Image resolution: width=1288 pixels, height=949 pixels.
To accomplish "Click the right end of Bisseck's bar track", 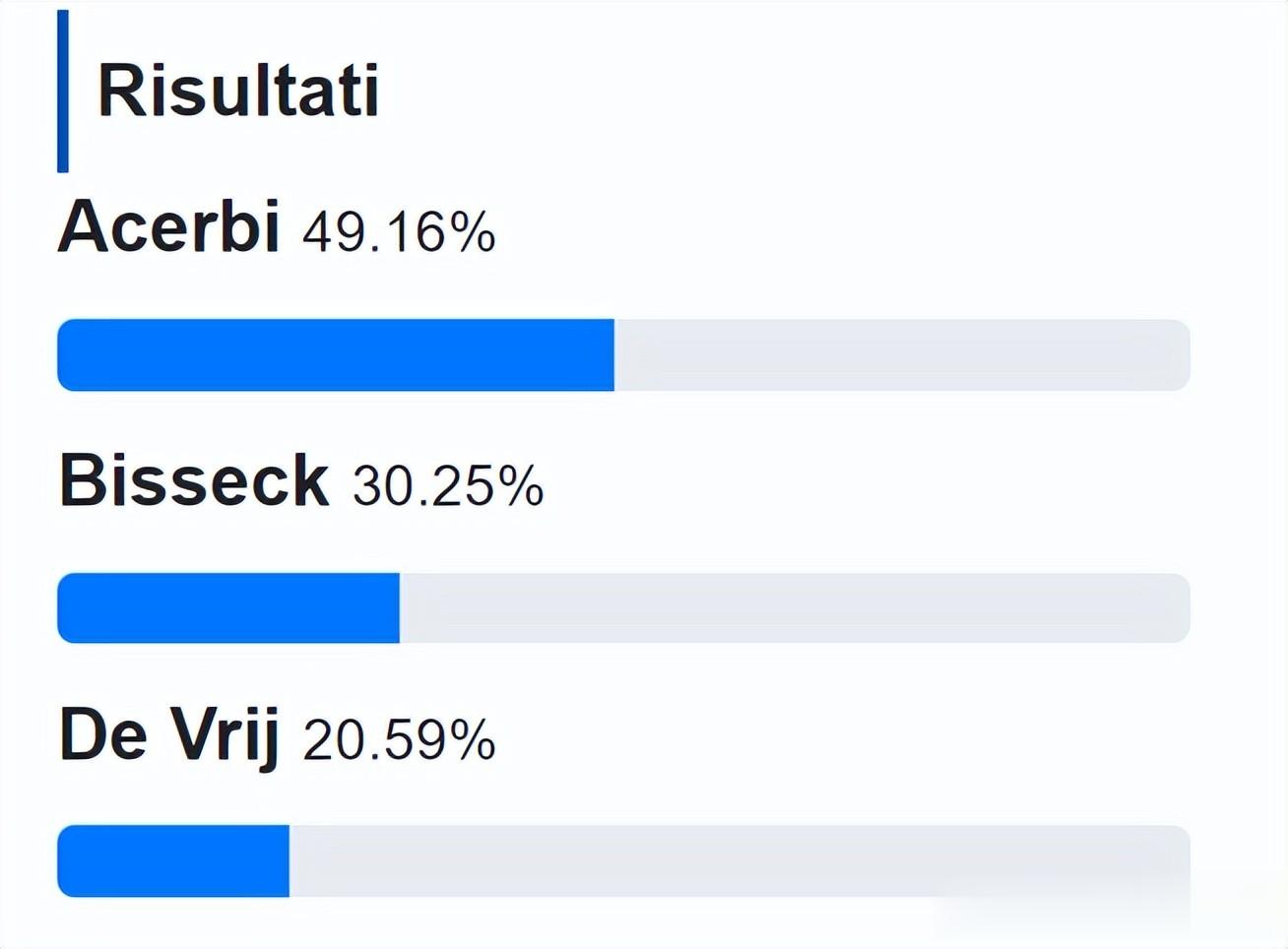I will click(1182, 608).
